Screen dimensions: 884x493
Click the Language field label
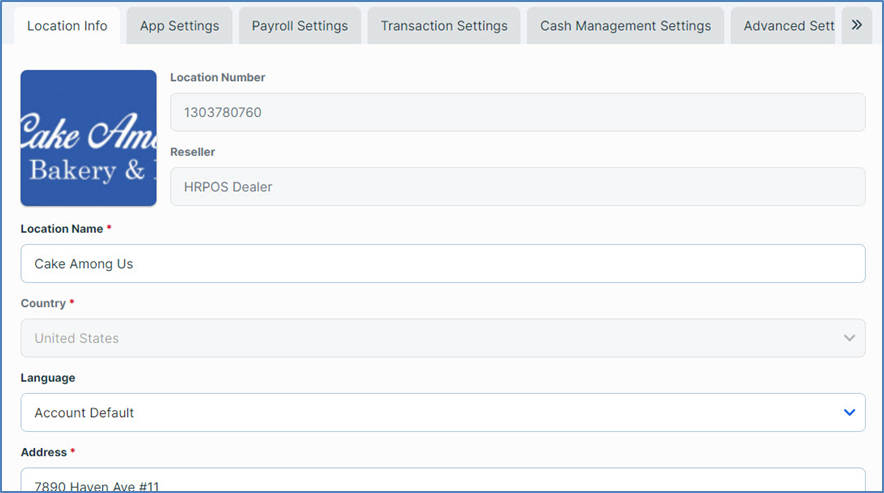click(48, 378)
